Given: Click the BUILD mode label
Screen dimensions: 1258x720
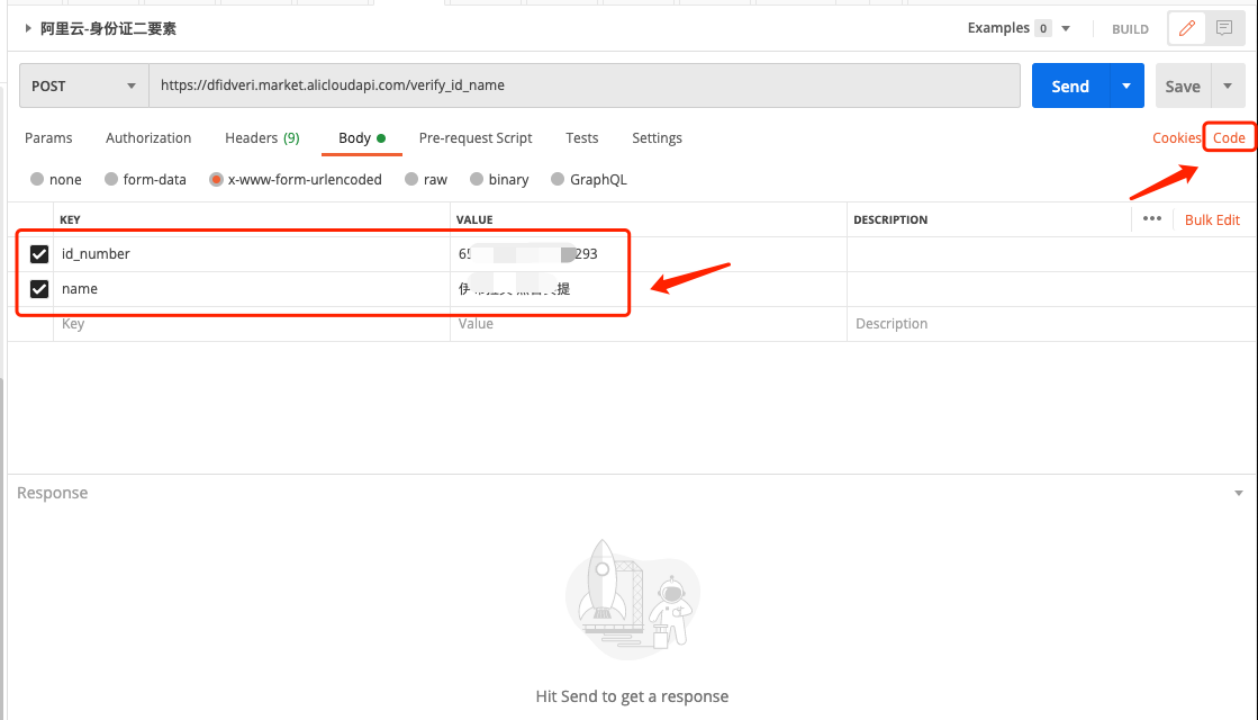Looking at the screenshot, I should (x=1130, y=29).
